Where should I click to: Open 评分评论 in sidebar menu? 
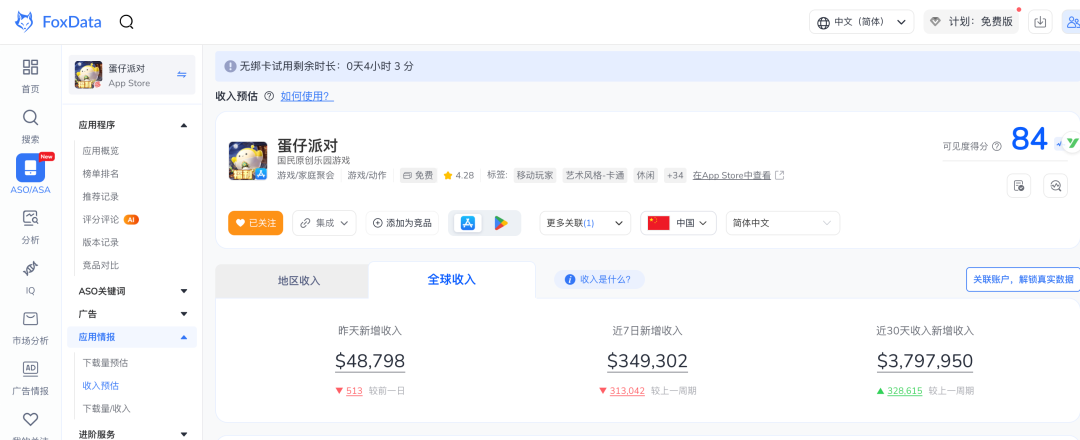point(101,219)
